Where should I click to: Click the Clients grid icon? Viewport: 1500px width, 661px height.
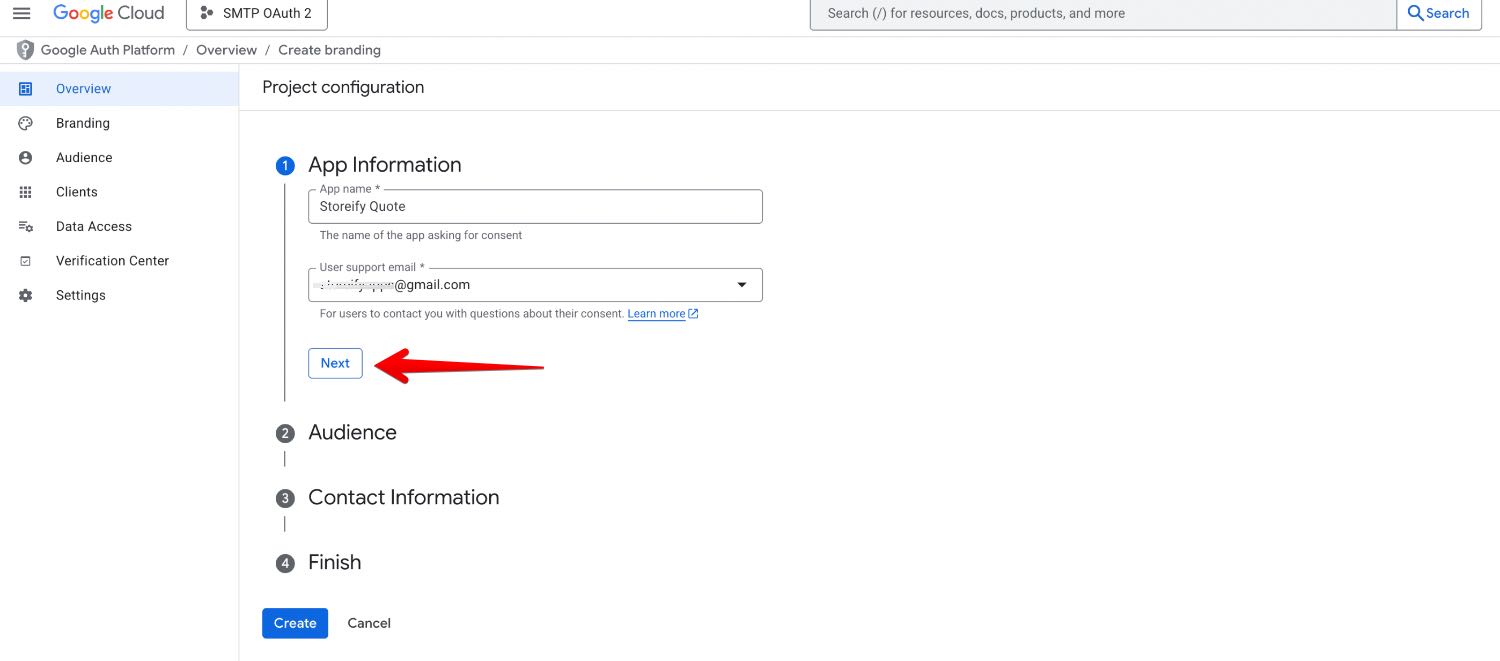[x=26, y=192]
